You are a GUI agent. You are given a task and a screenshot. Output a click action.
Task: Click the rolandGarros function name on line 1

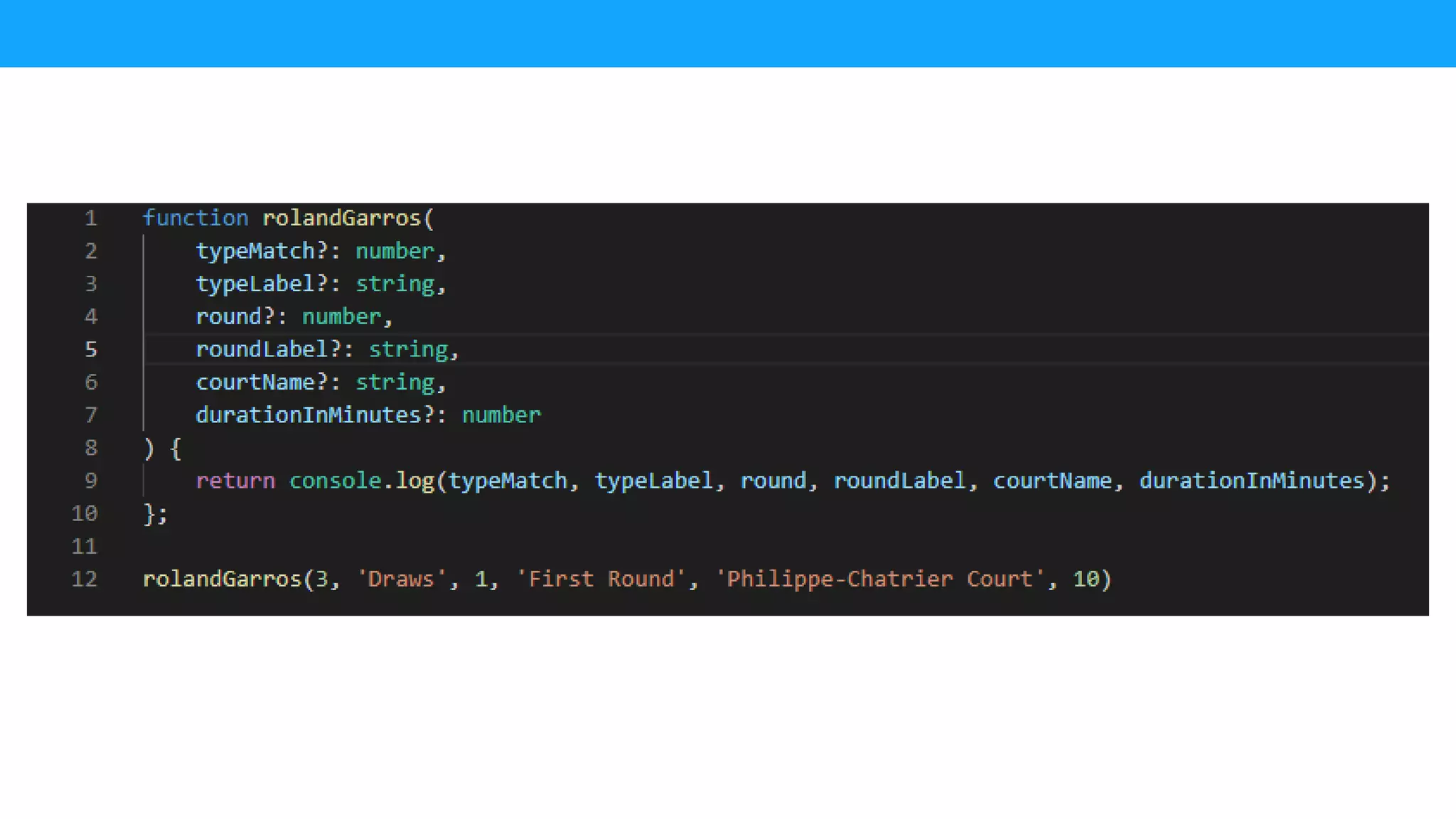click(343, 218)
